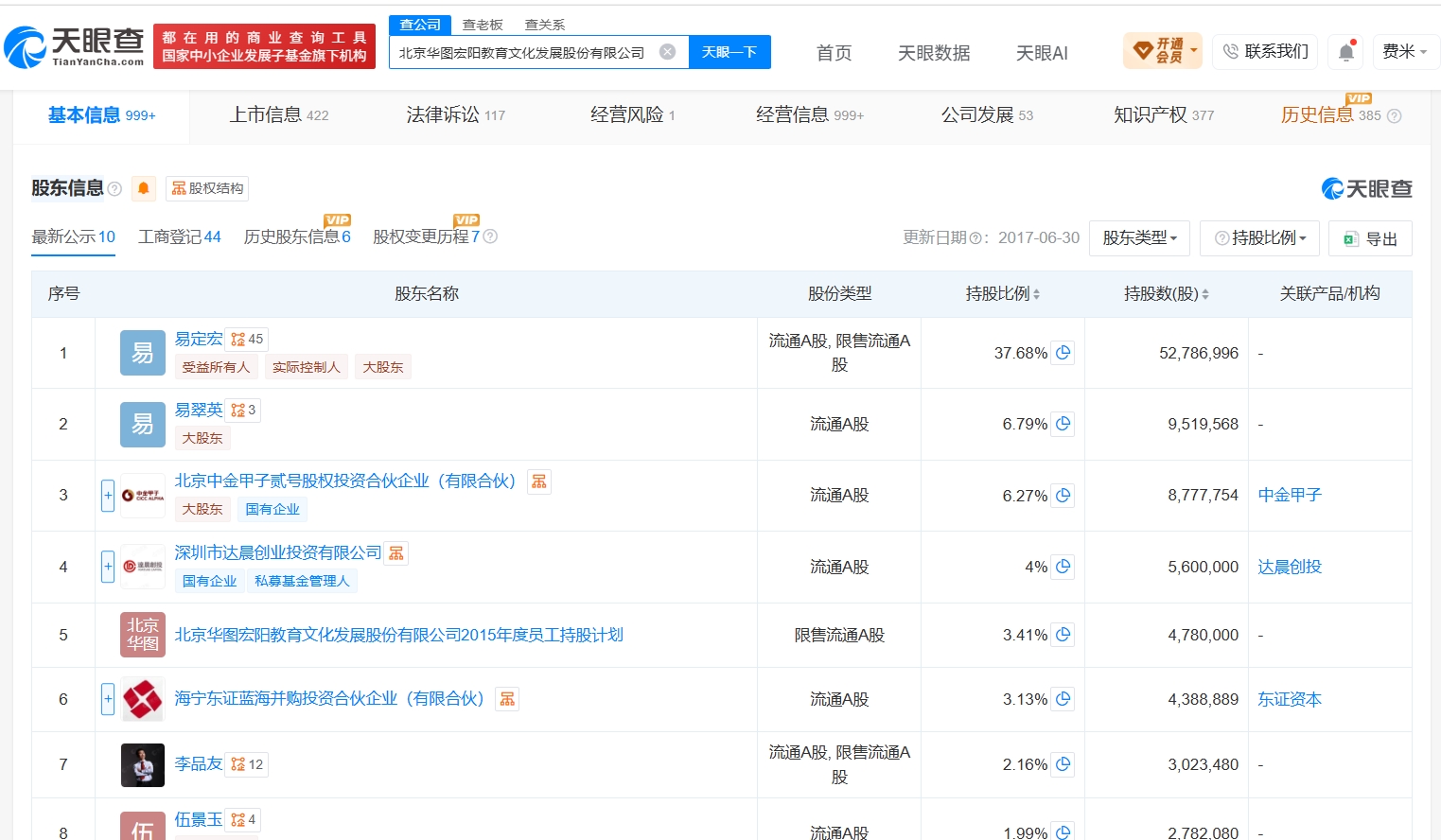Screen dimensions: 1441x840
Task: Open pie chart for 易定宏's 37.68% holding
Action: pyautogui.click(x=1063, y=353)
